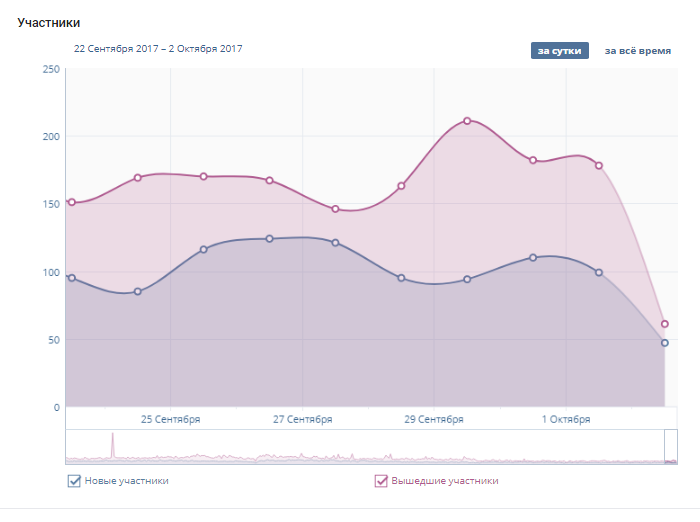Click blue data point at peak 124
Screen dimensions: 700x522
269,238
